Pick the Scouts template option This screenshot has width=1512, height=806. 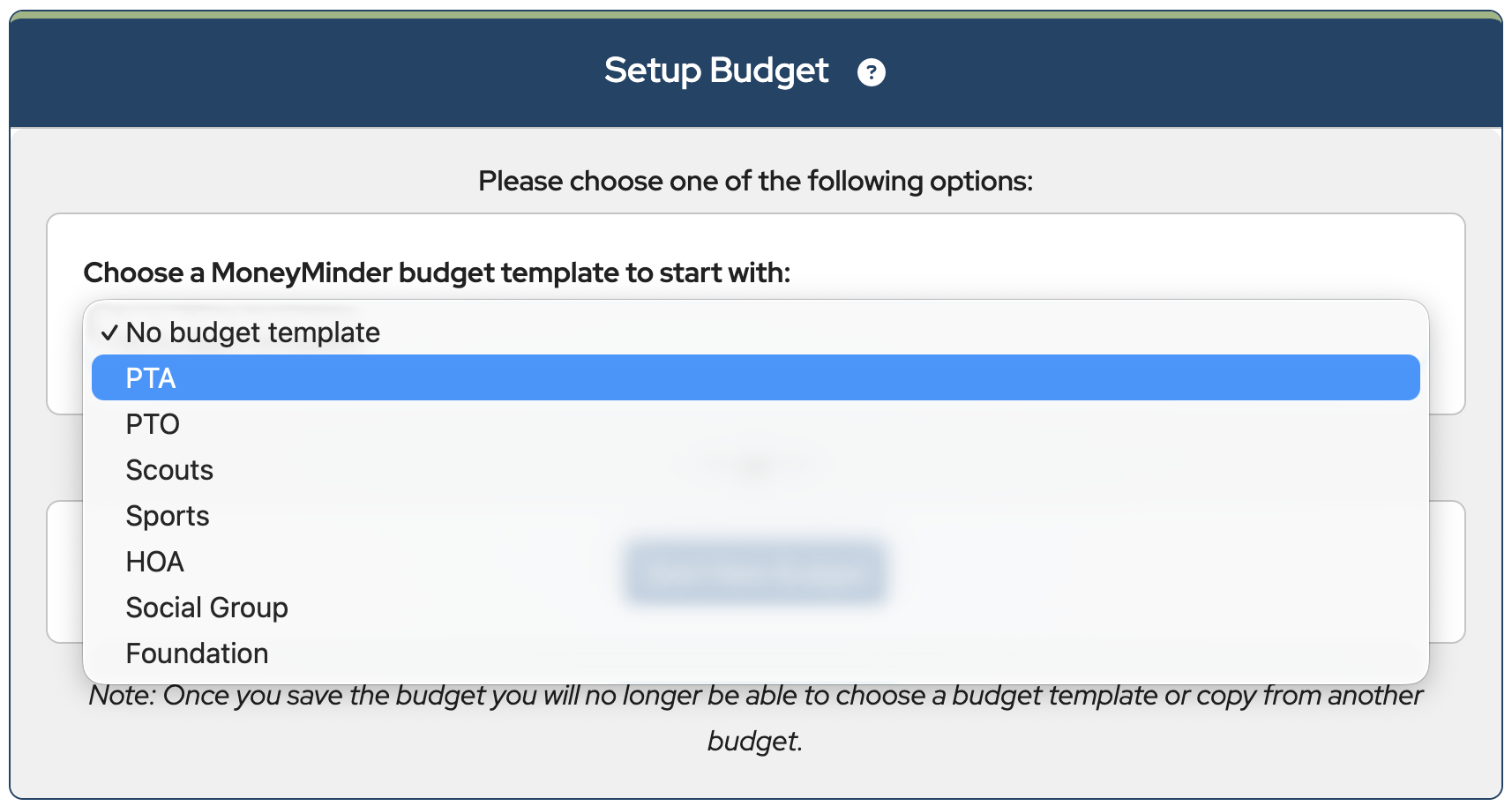pyautogui.click(x=169, y=470)
